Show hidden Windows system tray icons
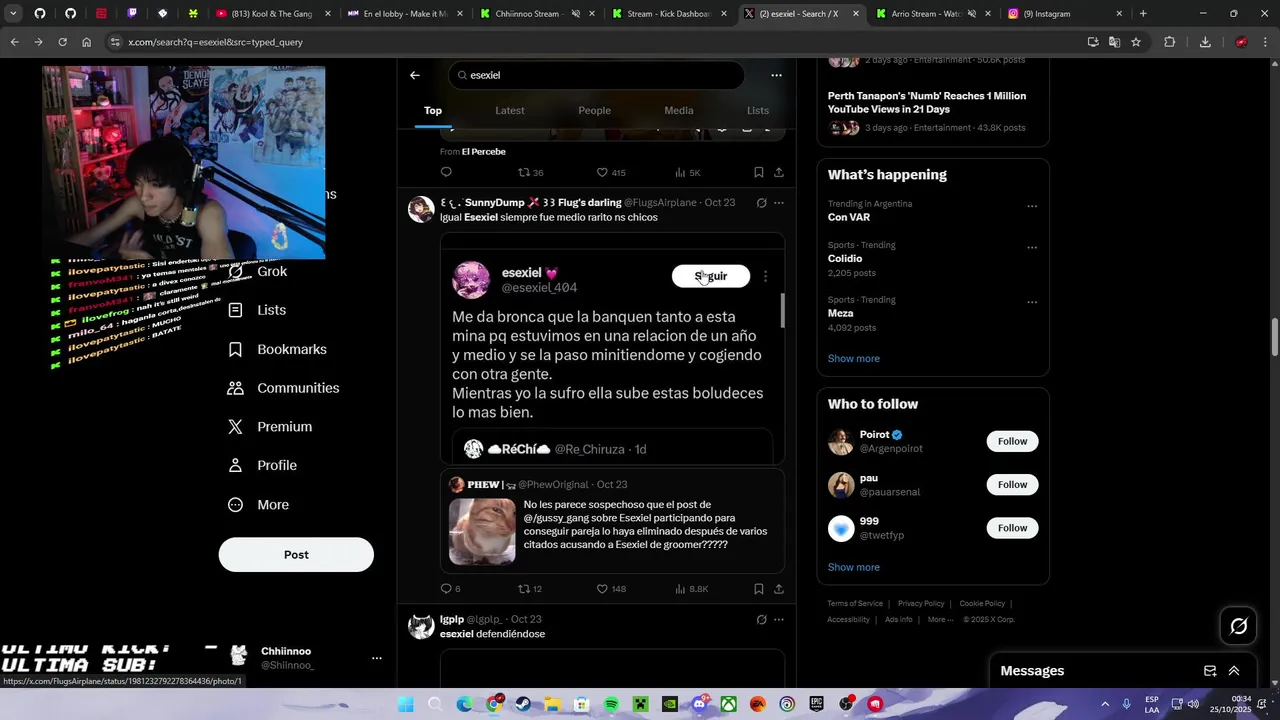The image size is (1280, 720). [x=1105, y=704]
